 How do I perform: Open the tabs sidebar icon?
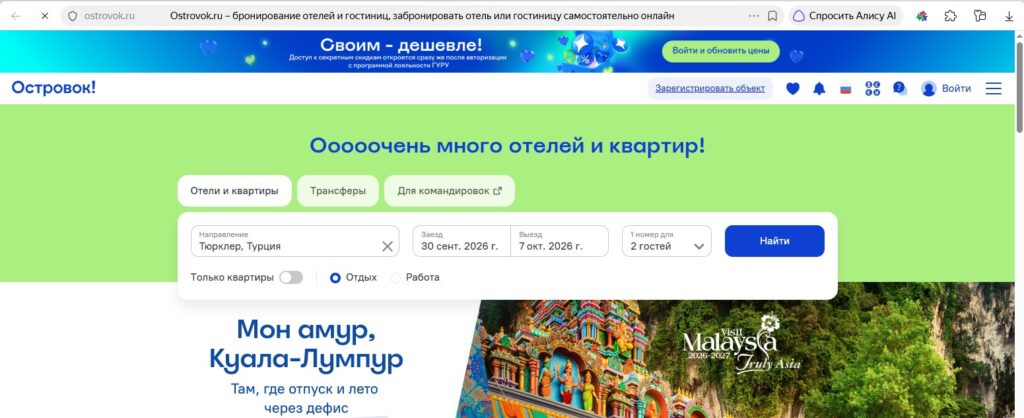pos(980,16)
